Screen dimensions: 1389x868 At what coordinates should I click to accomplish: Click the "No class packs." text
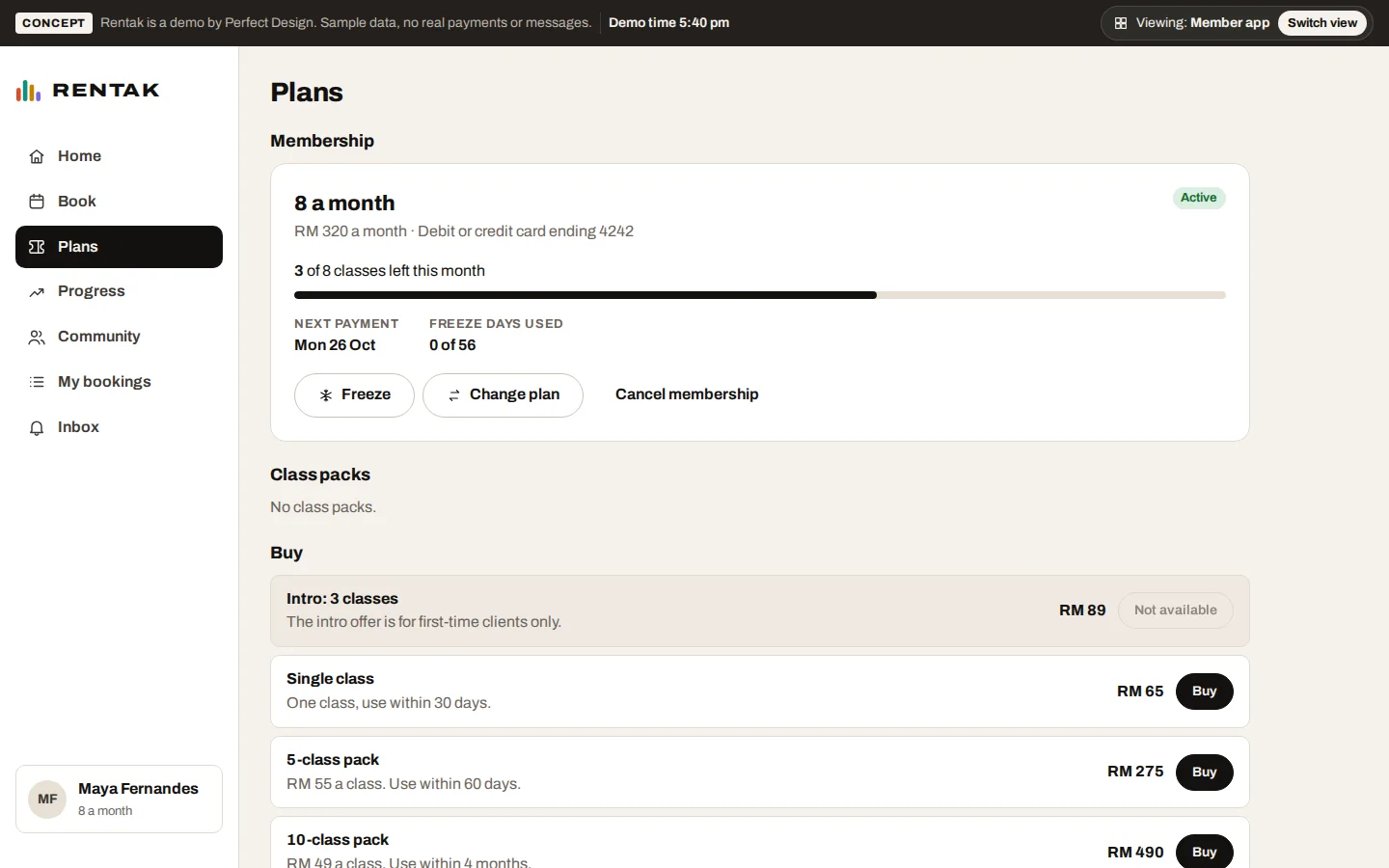[323, 507]
